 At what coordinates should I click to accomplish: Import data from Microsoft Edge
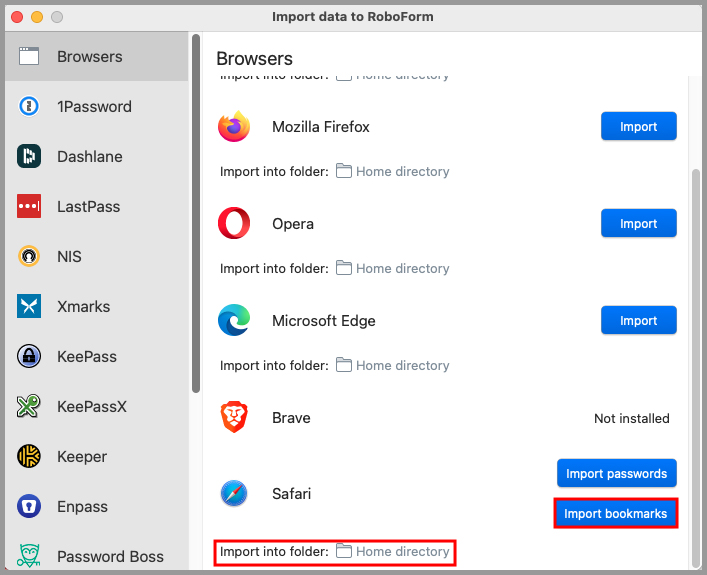tap(638, 321)
